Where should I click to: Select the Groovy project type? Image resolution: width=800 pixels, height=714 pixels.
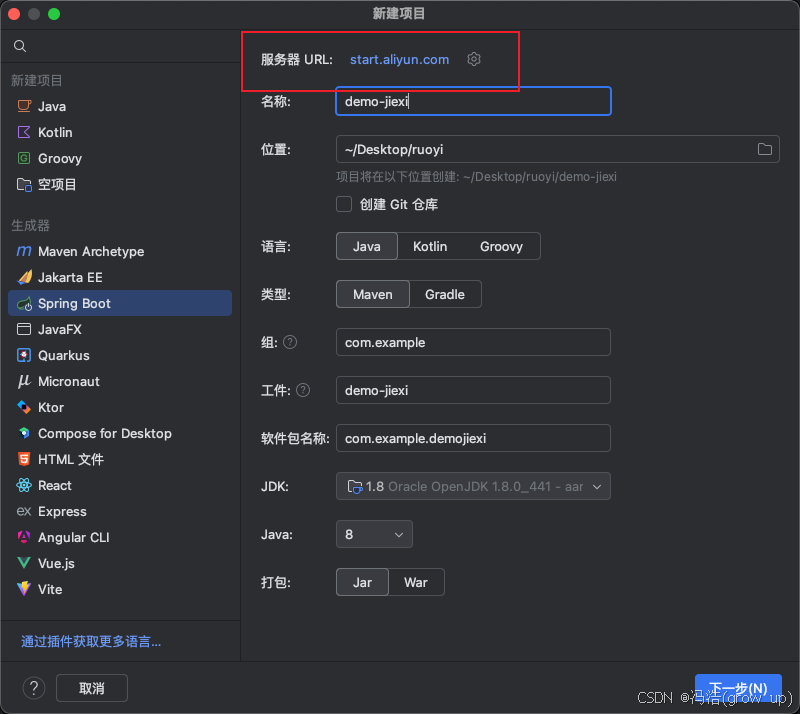120,158
